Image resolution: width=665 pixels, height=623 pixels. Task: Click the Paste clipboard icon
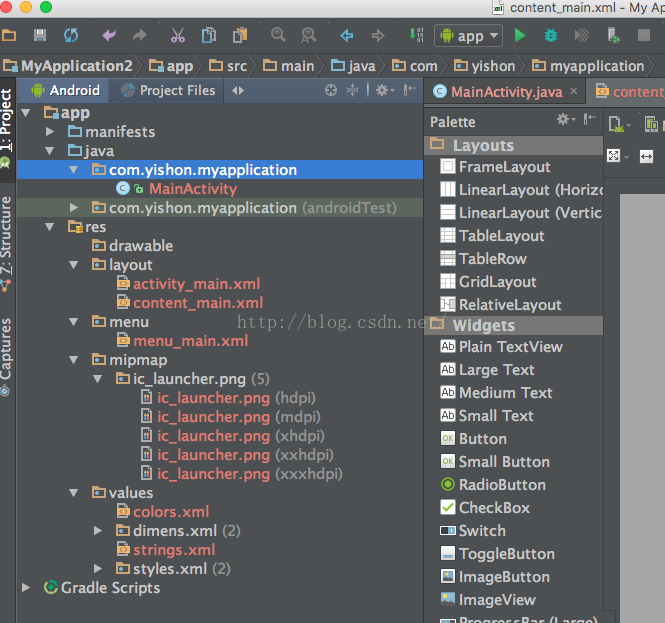click(x=240, y=35)
